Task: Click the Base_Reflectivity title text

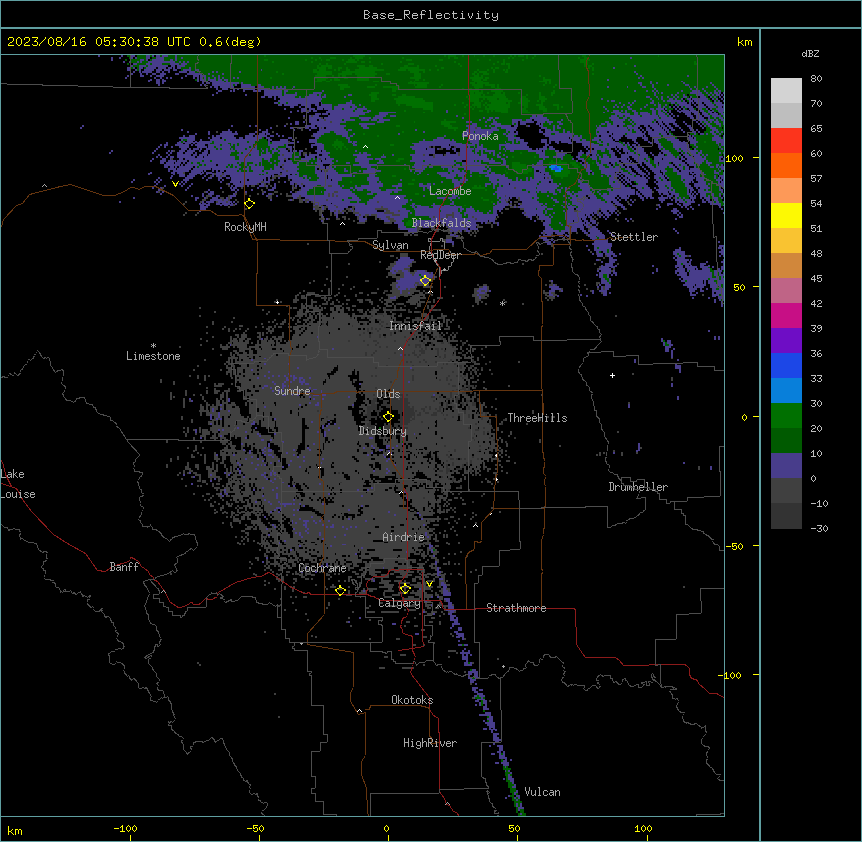Action: 431,15
